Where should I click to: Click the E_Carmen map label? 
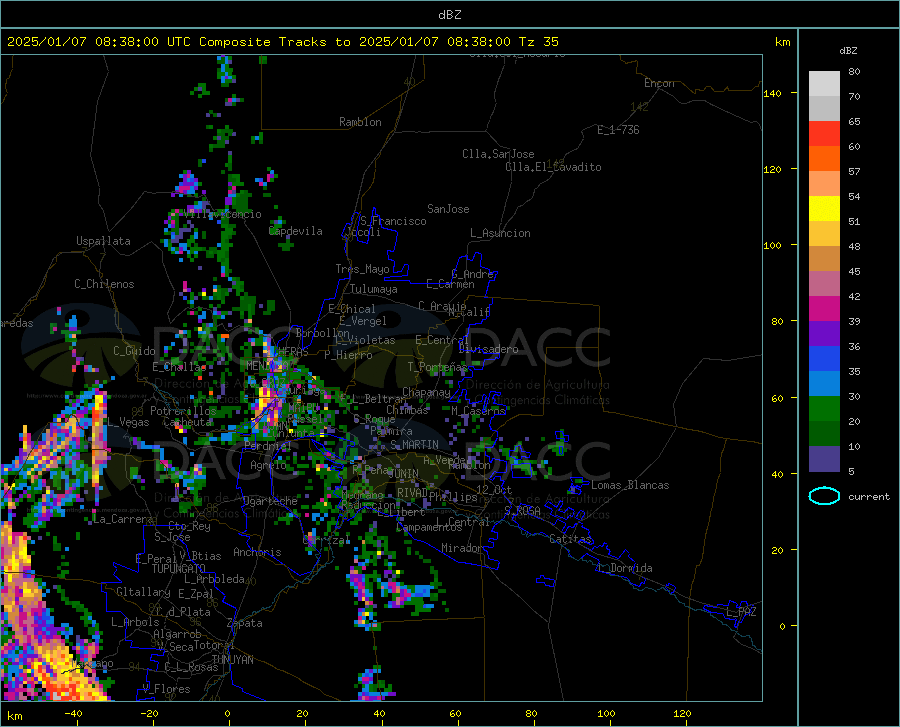tap(450, 284)
